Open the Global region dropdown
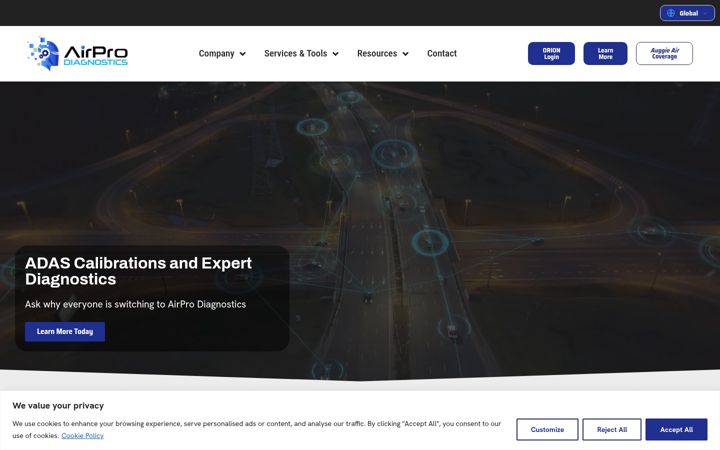720x450 pixels. [x=687, y=13]
